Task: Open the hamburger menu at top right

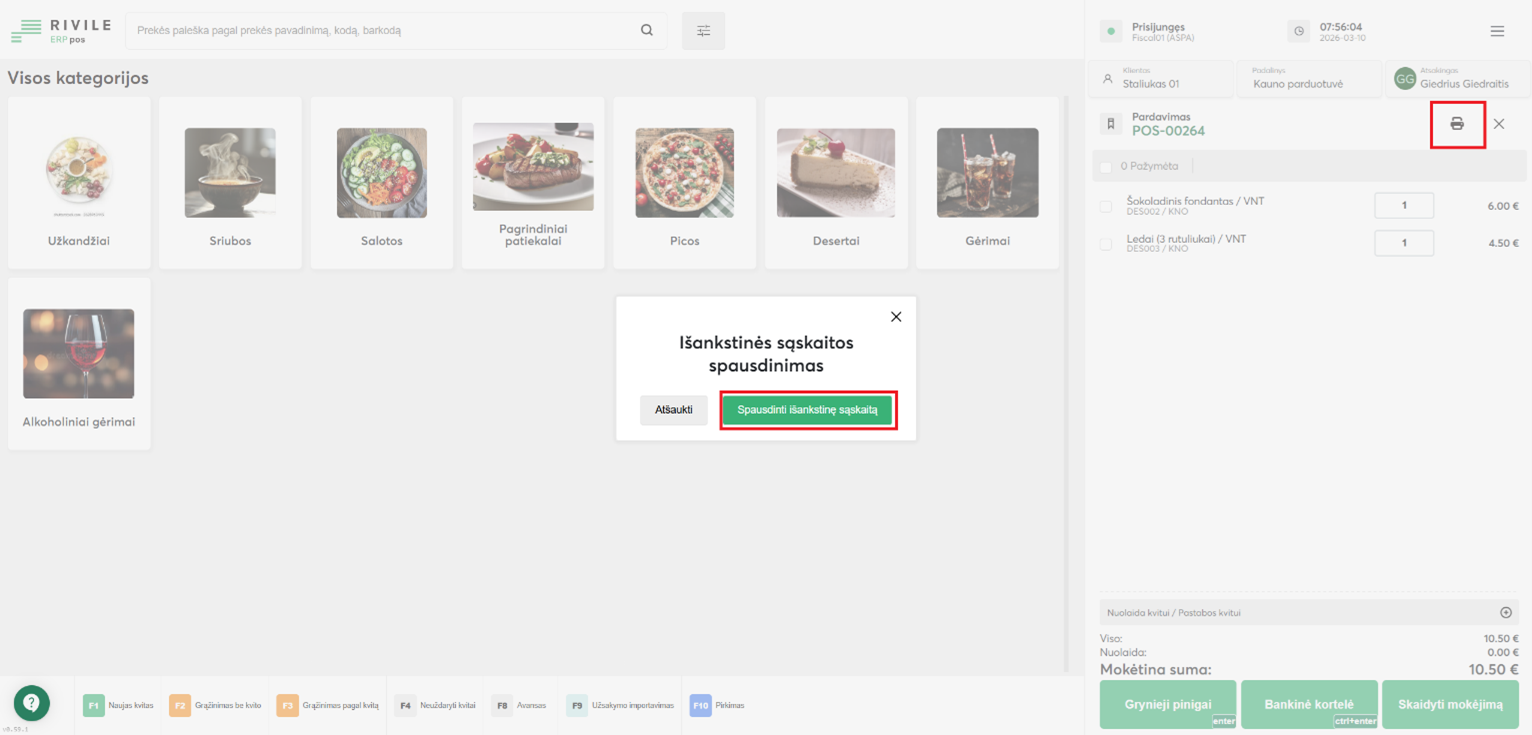Action: [x=1497, y=31]
